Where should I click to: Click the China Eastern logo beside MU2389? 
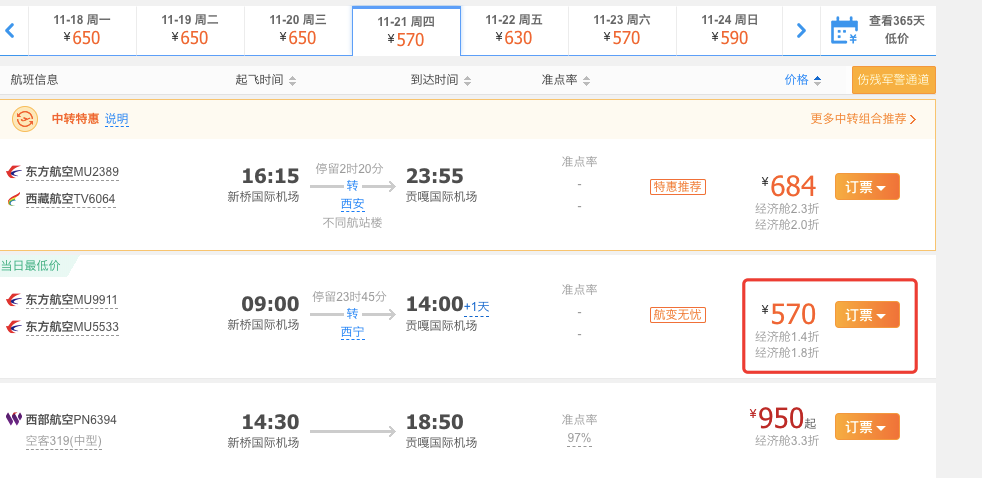coord(14,172)
